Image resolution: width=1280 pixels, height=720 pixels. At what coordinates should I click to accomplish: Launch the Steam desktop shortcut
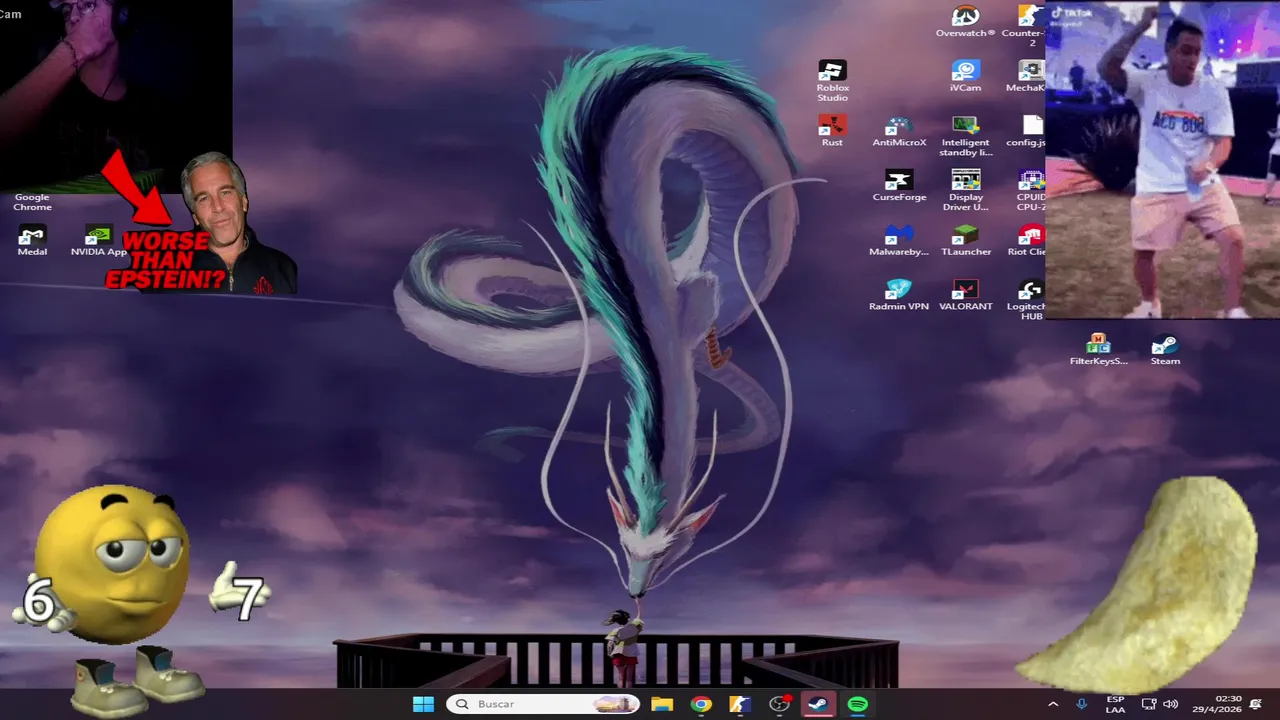coord(1165,350)
